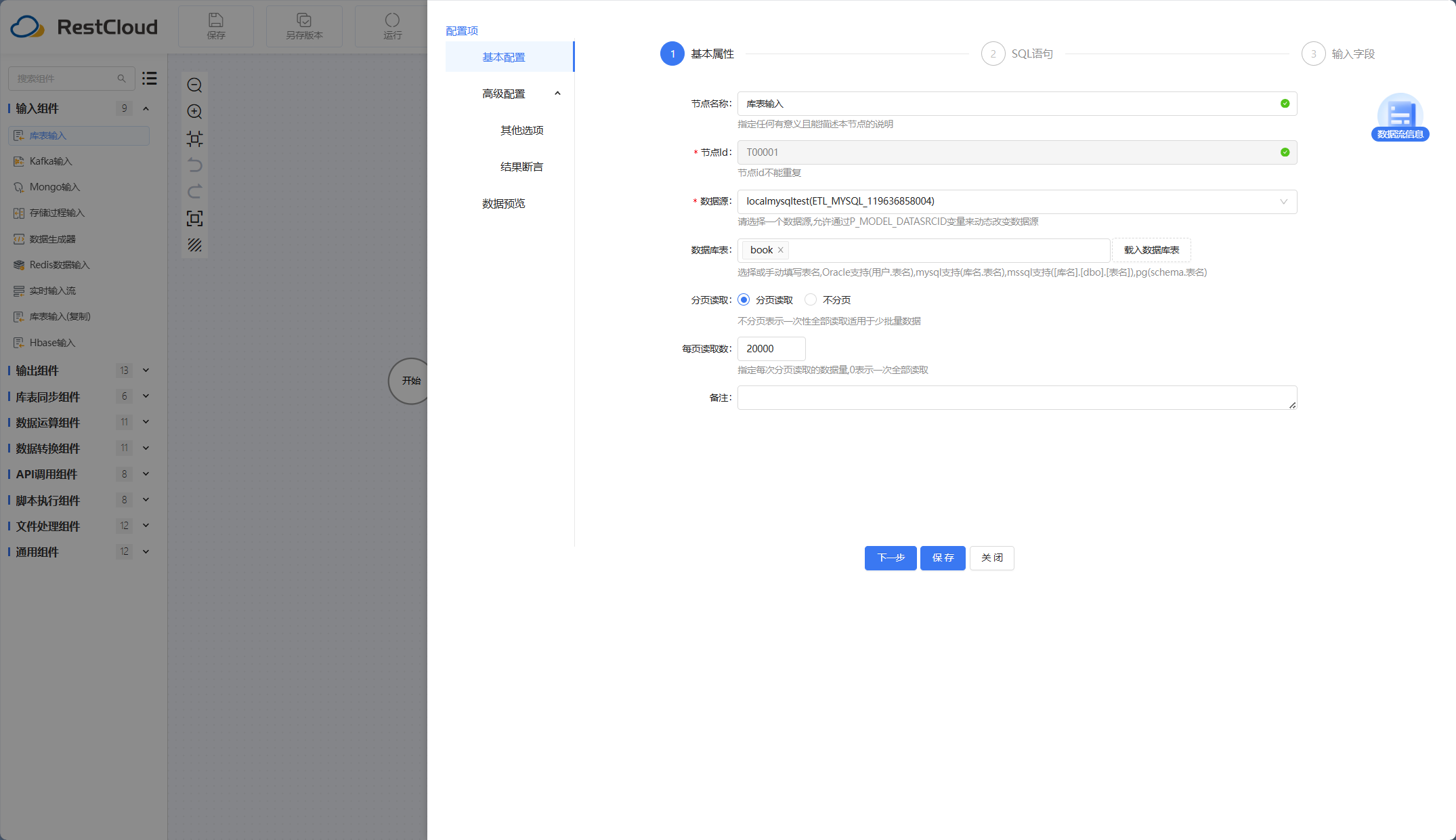Collapse the 输入组件 group
The width and height of the screenshot is (1456, 840).
coord(146,108)
